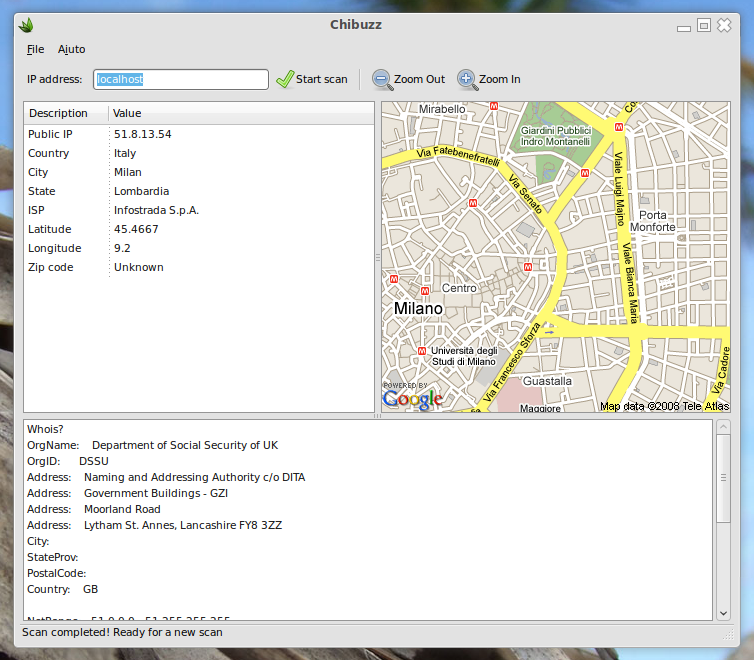Click the Start scan button label
Screen dimensions: 754x660
(321, 79)
